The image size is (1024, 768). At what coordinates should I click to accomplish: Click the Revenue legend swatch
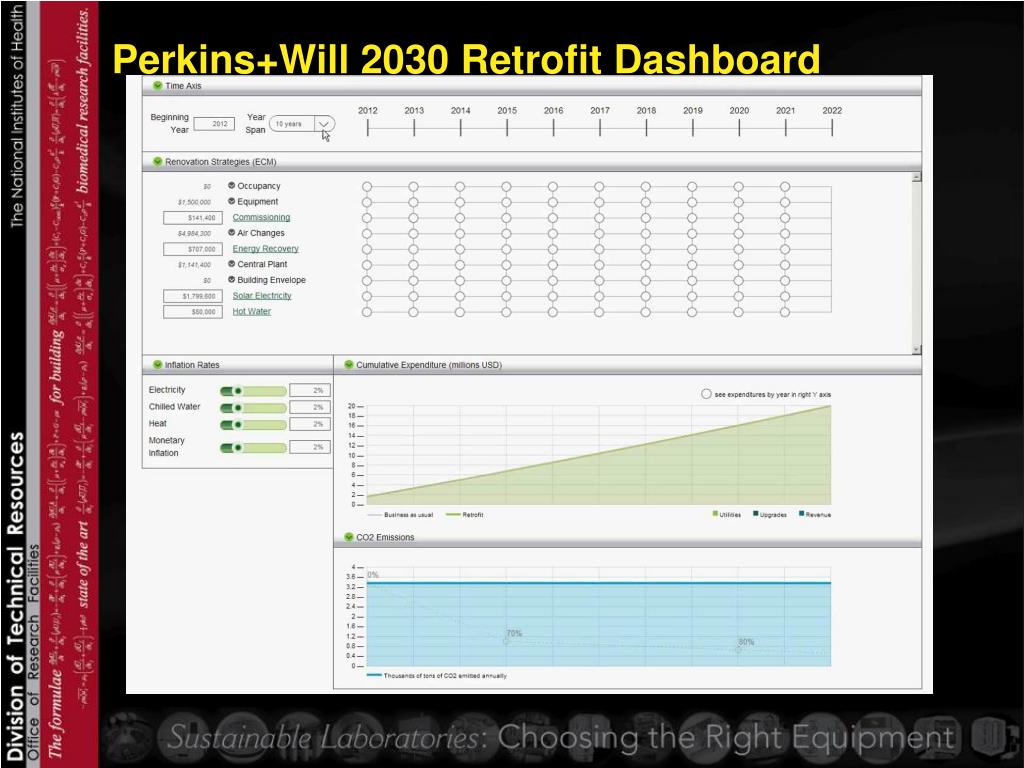(x=801, y=514)
